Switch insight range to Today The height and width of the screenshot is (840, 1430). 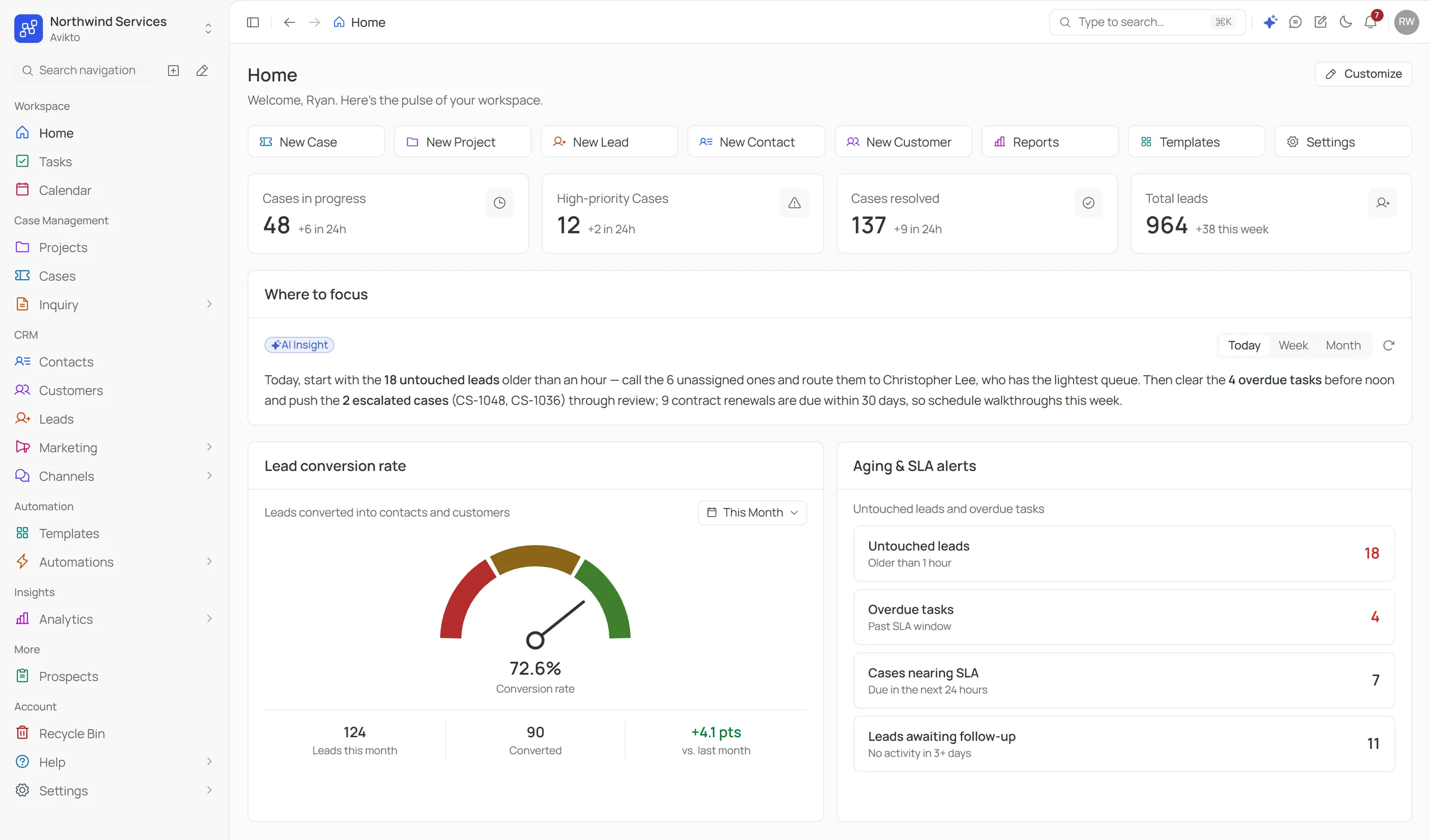point(1244,345)
